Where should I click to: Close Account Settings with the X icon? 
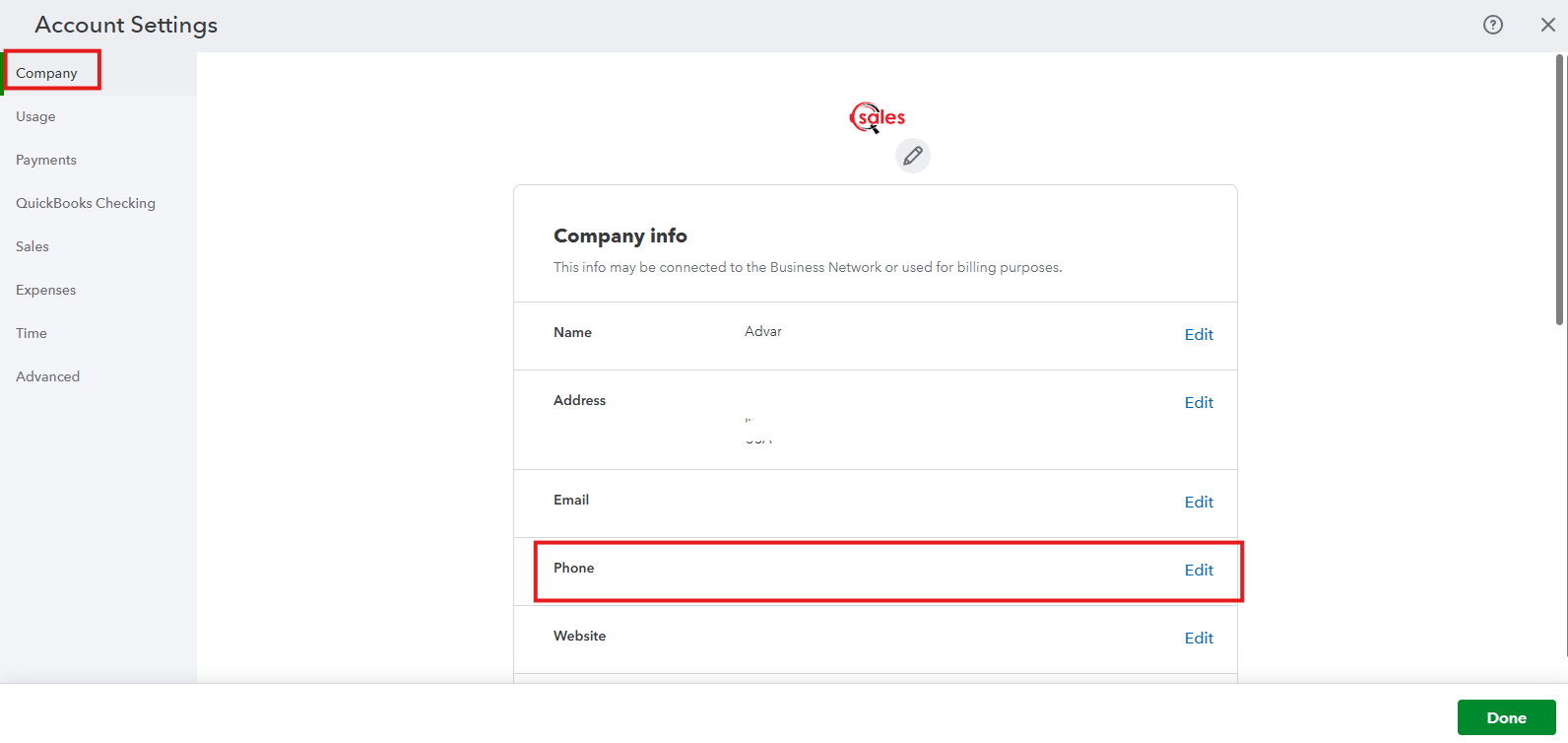[x=1547, y=25]
